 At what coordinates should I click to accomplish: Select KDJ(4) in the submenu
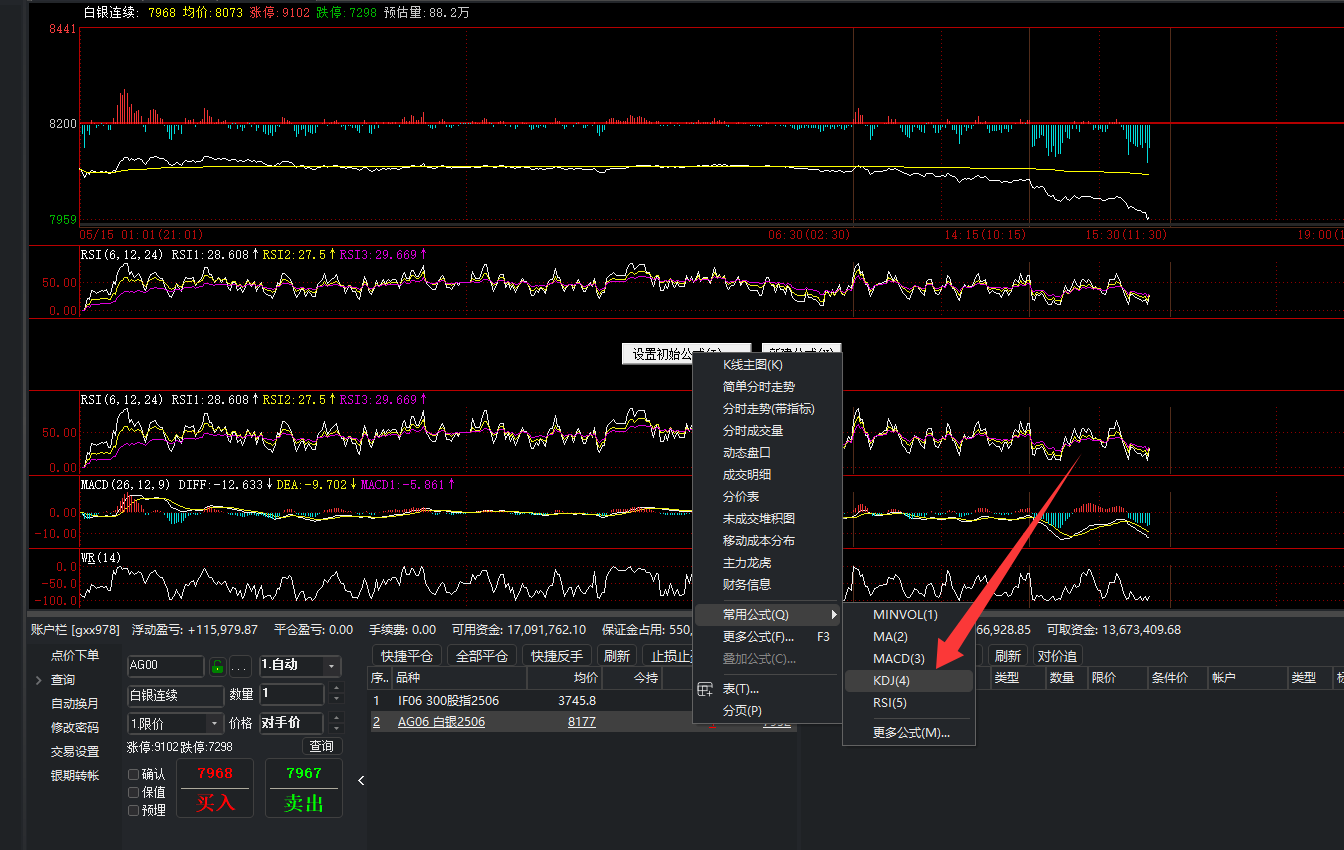point(908,681)
